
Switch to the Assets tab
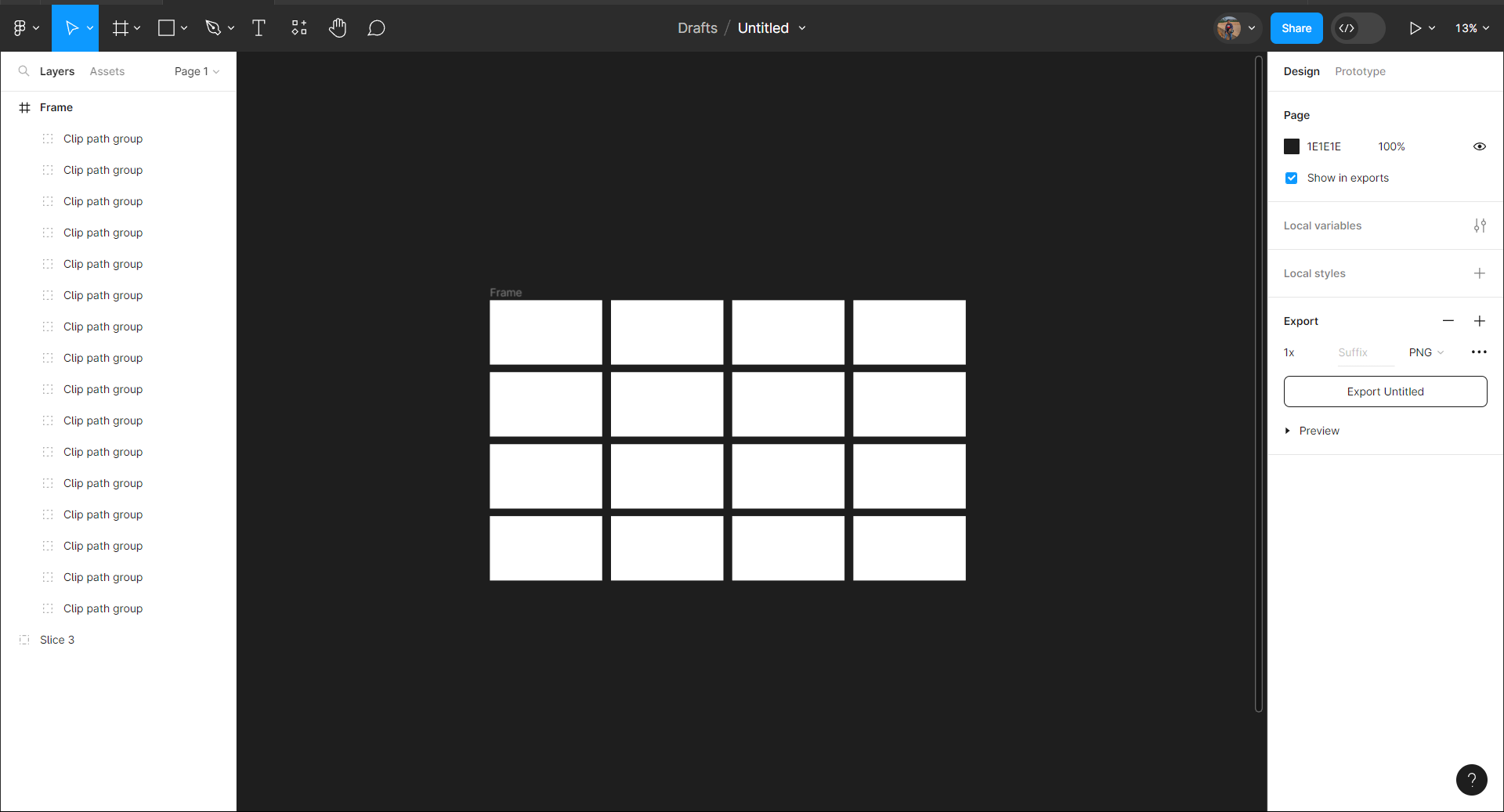[x=107, y=71]
